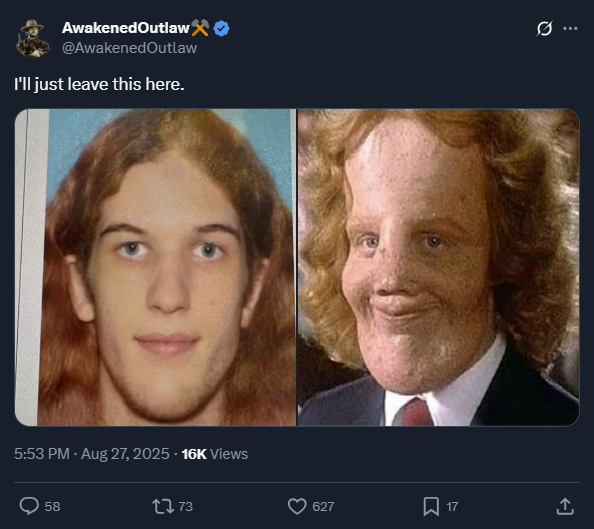Click the share upload icon
The image size is (594, 529).
point(565,506)
